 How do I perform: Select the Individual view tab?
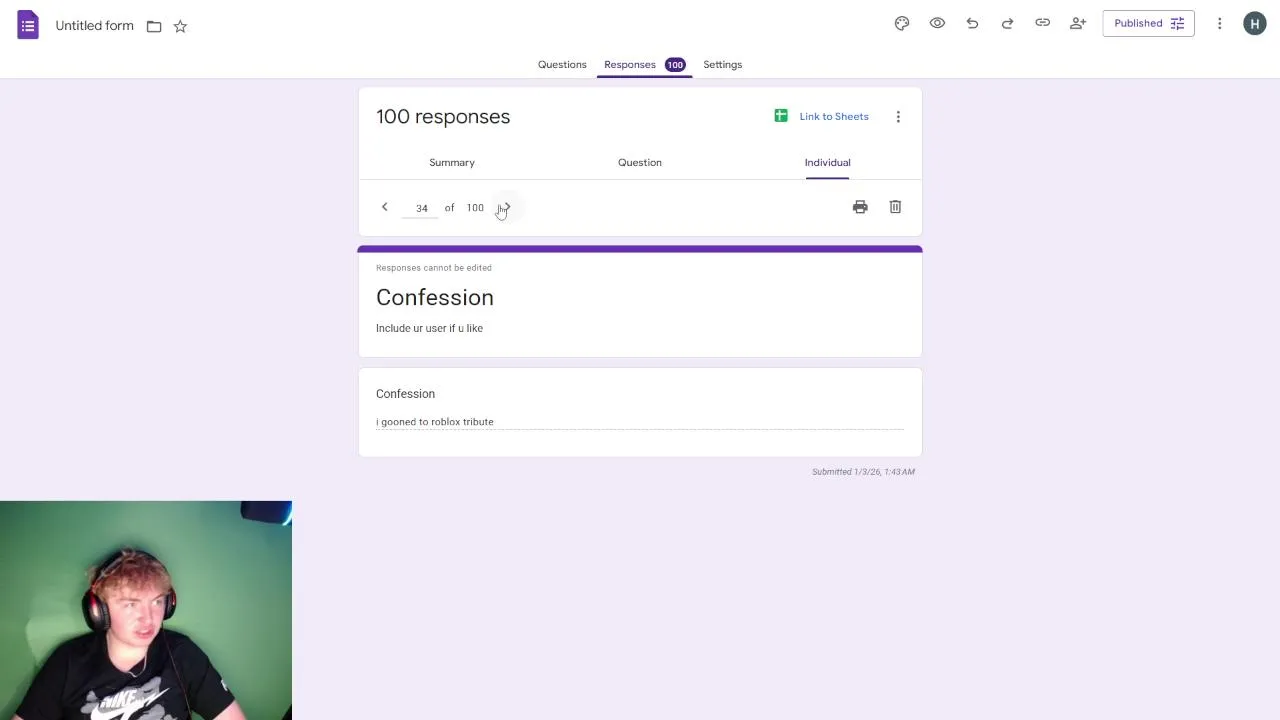(x=827, y=162)
